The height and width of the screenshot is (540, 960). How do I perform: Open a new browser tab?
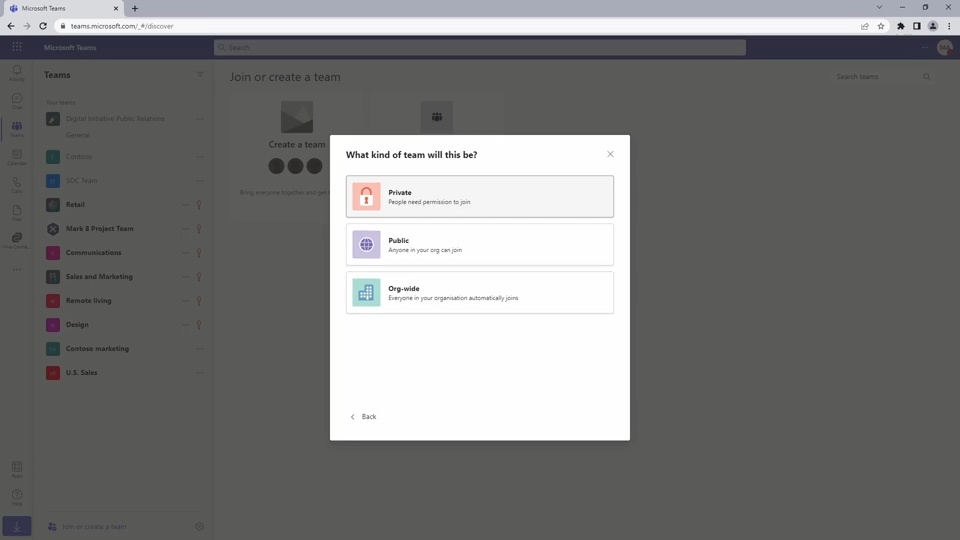pyautogui.click(x=135, y=9)
